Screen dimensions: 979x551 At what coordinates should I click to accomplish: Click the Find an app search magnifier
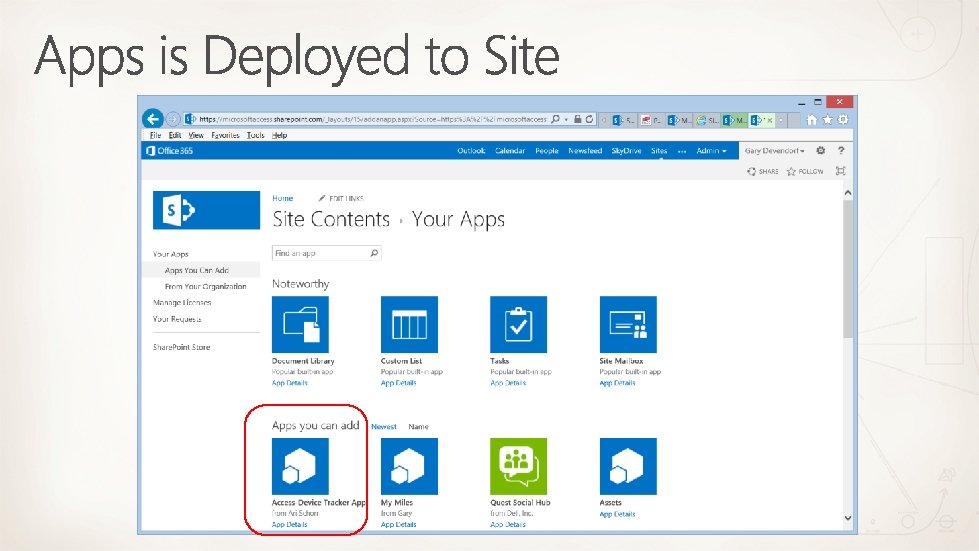[374, 253]
